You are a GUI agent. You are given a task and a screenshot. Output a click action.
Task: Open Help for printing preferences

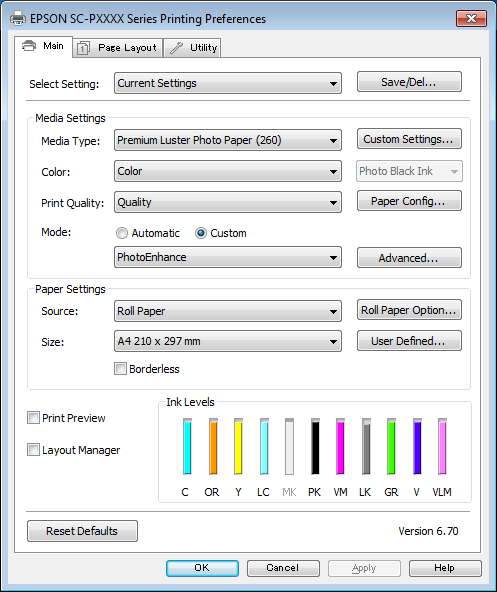(445, 568)
